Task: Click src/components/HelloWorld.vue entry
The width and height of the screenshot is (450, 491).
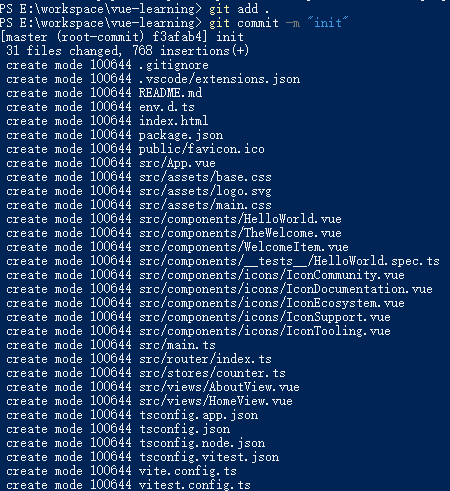Action: click(x=240, y=219)
